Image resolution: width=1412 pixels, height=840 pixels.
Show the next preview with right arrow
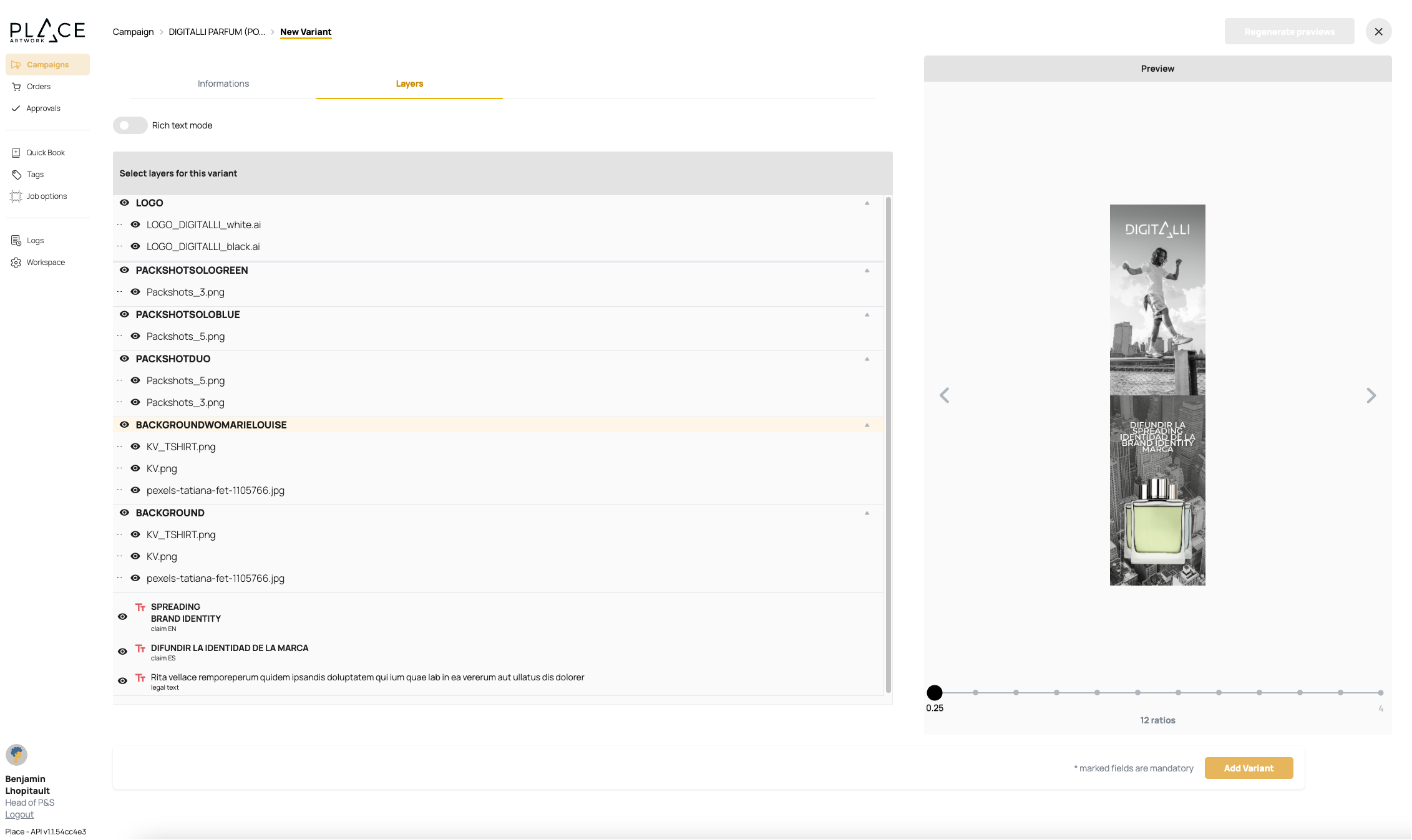pyautogui.click(x=1371, y=395)
